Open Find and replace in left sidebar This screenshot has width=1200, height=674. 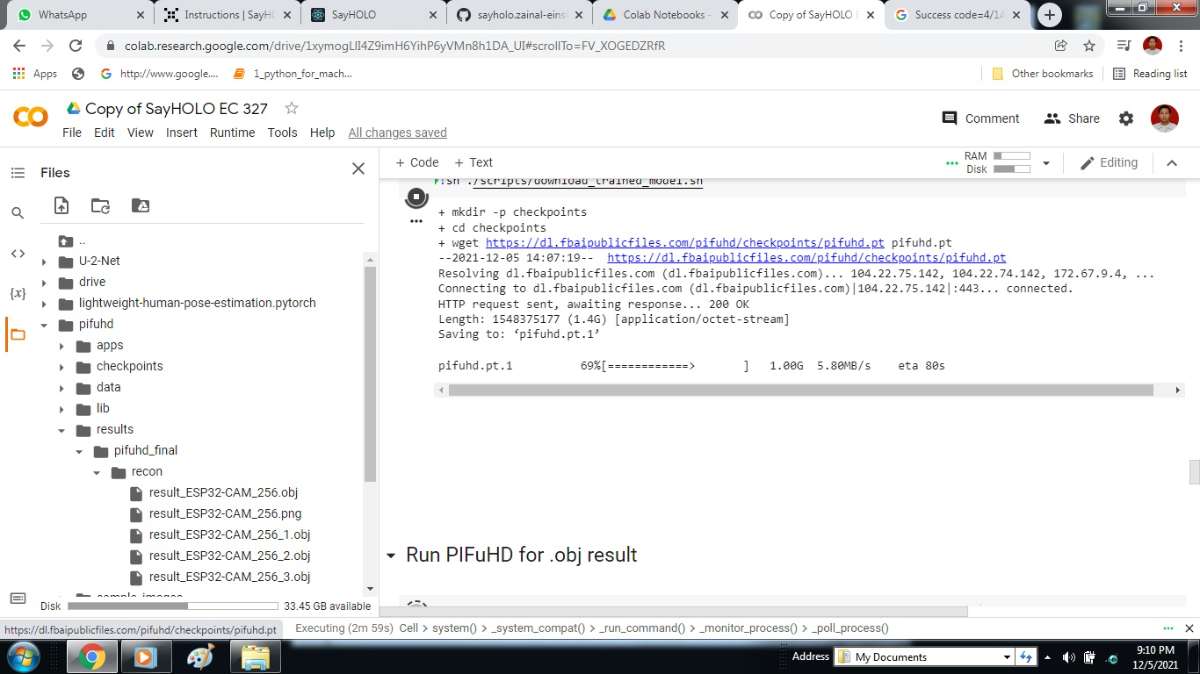click(17, 213)
